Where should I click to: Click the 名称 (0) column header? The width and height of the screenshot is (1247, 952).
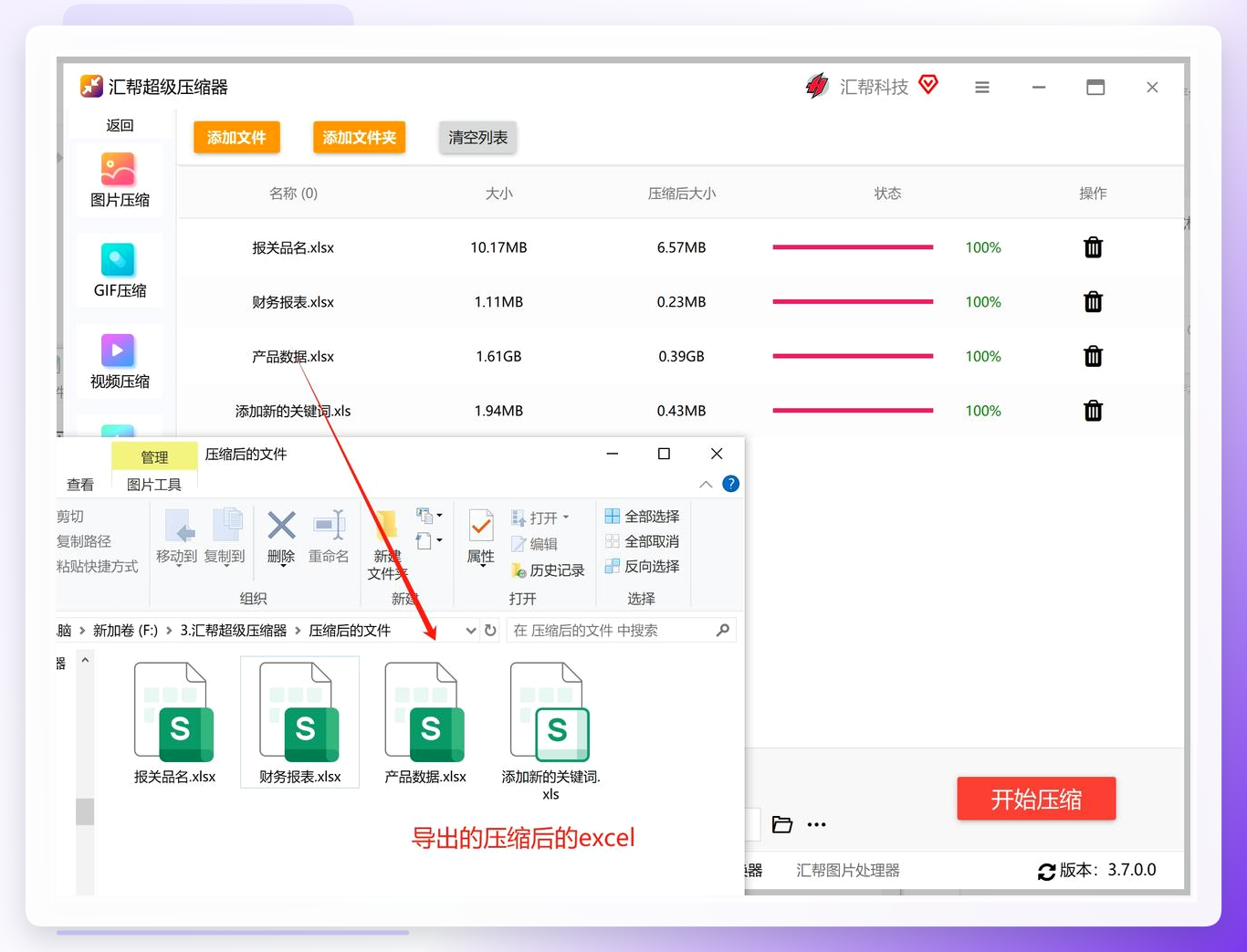[x=293, y=193]
